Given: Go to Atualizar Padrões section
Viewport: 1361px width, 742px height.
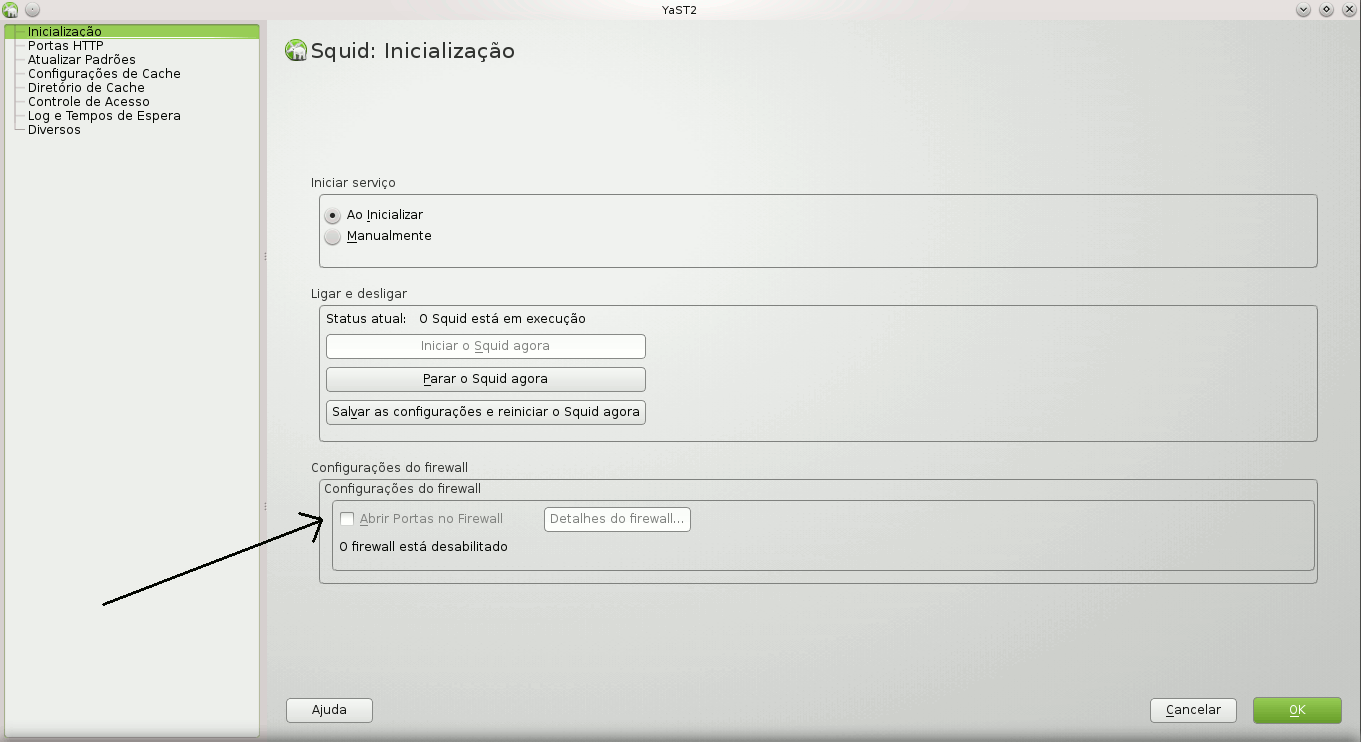Looking at the screenshot, I should pos(81,59).
